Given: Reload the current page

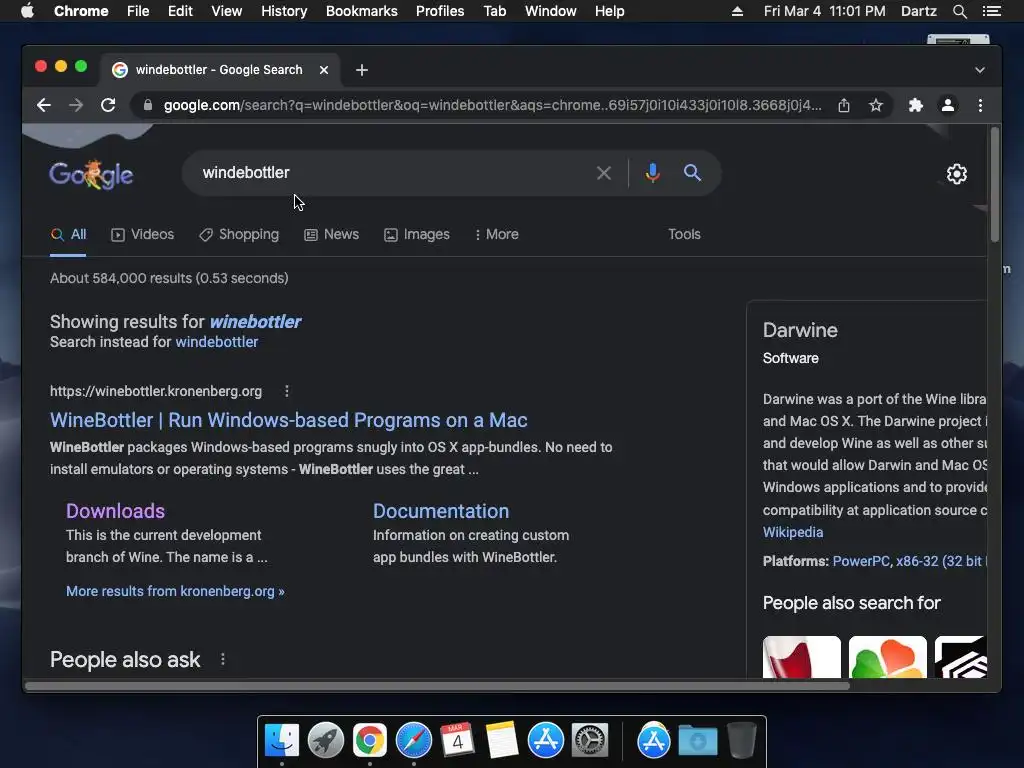Looking at the screenshot, I should click(x=108, y=105).
